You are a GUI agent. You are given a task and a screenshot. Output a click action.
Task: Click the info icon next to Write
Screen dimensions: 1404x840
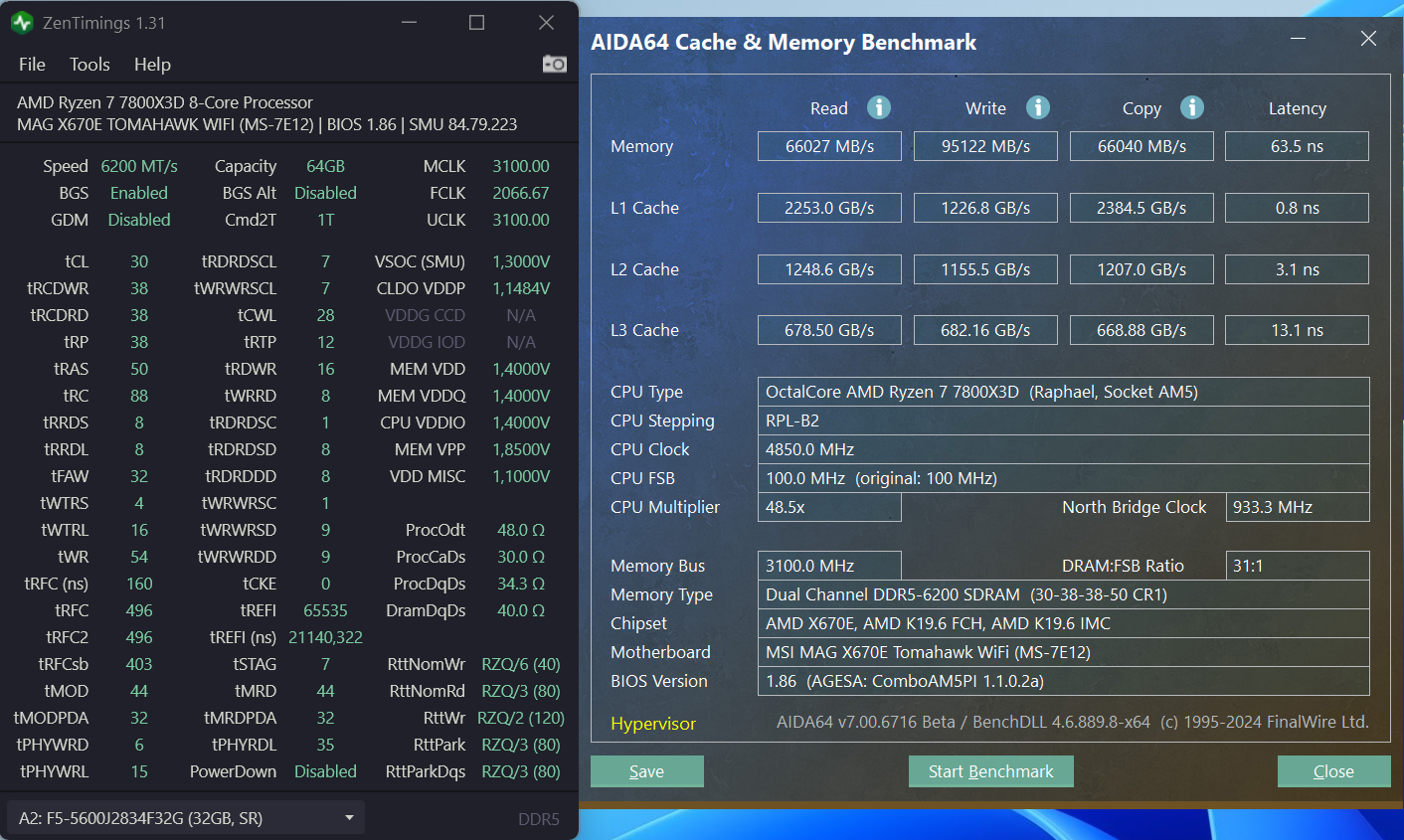tap(1038, 107)
